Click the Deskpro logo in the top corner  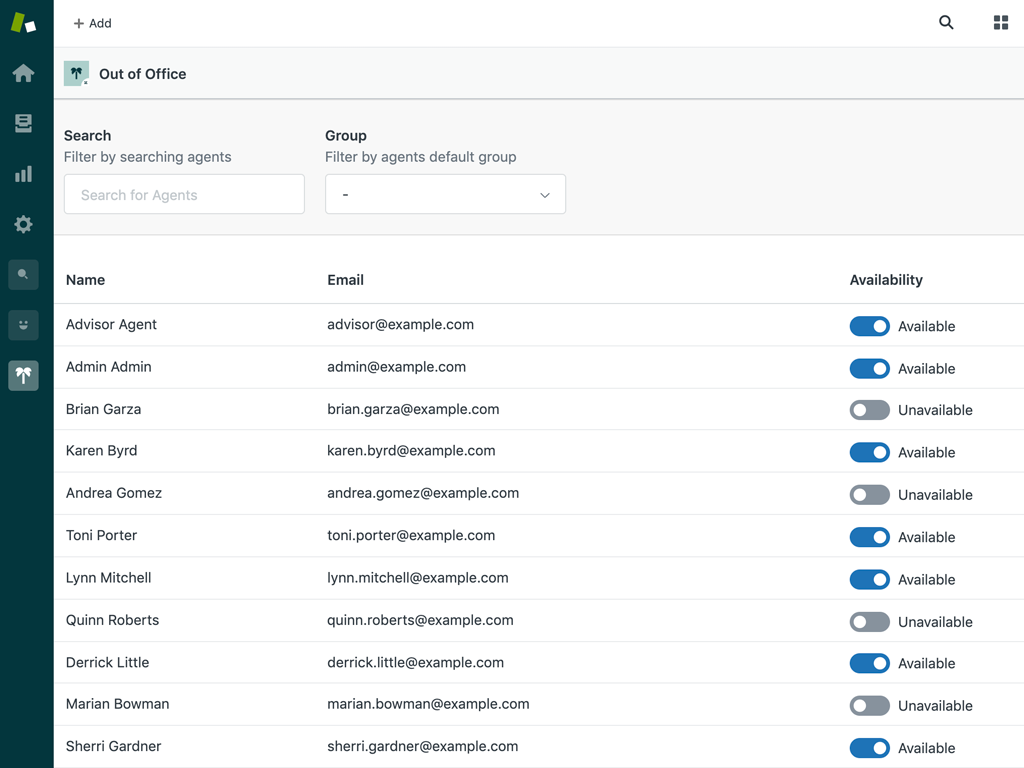(x=23, y=22)
